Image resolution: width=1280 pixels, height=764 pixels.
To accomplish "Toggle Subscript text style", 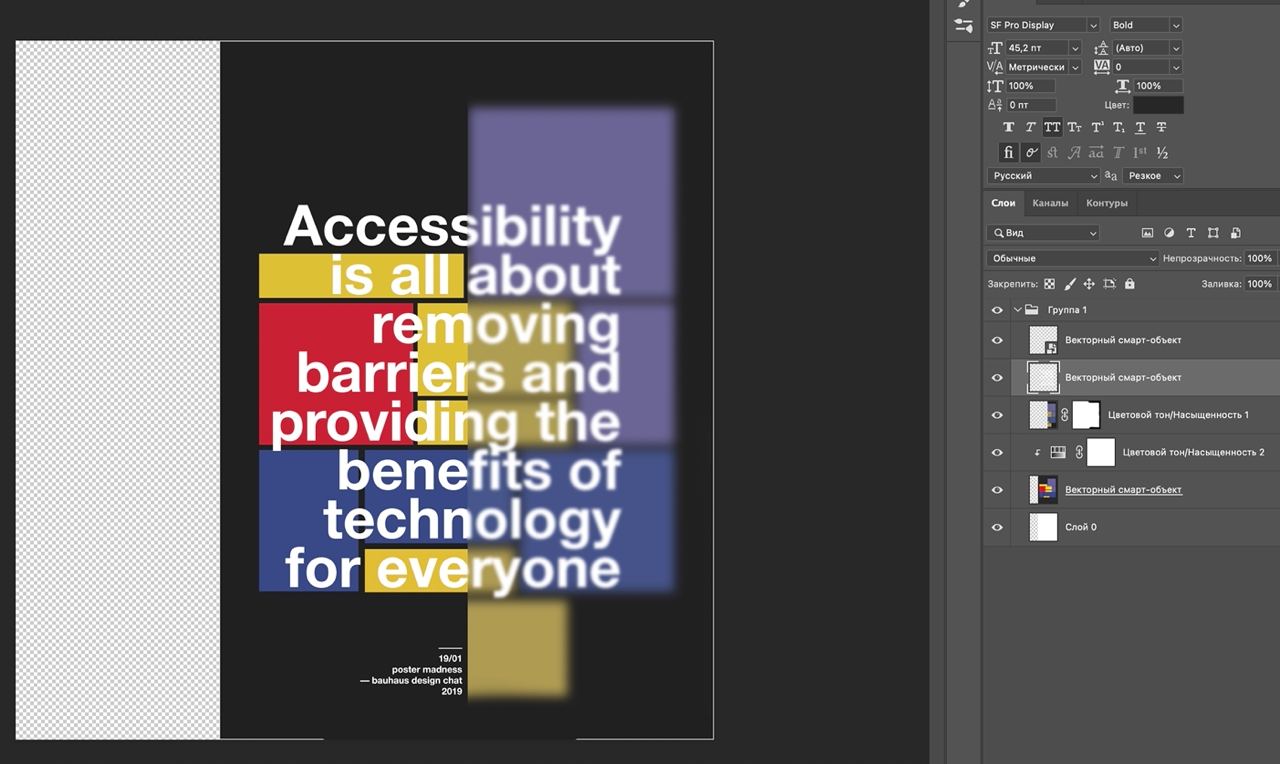I will pyautogui.click(x=1118, y=127).
